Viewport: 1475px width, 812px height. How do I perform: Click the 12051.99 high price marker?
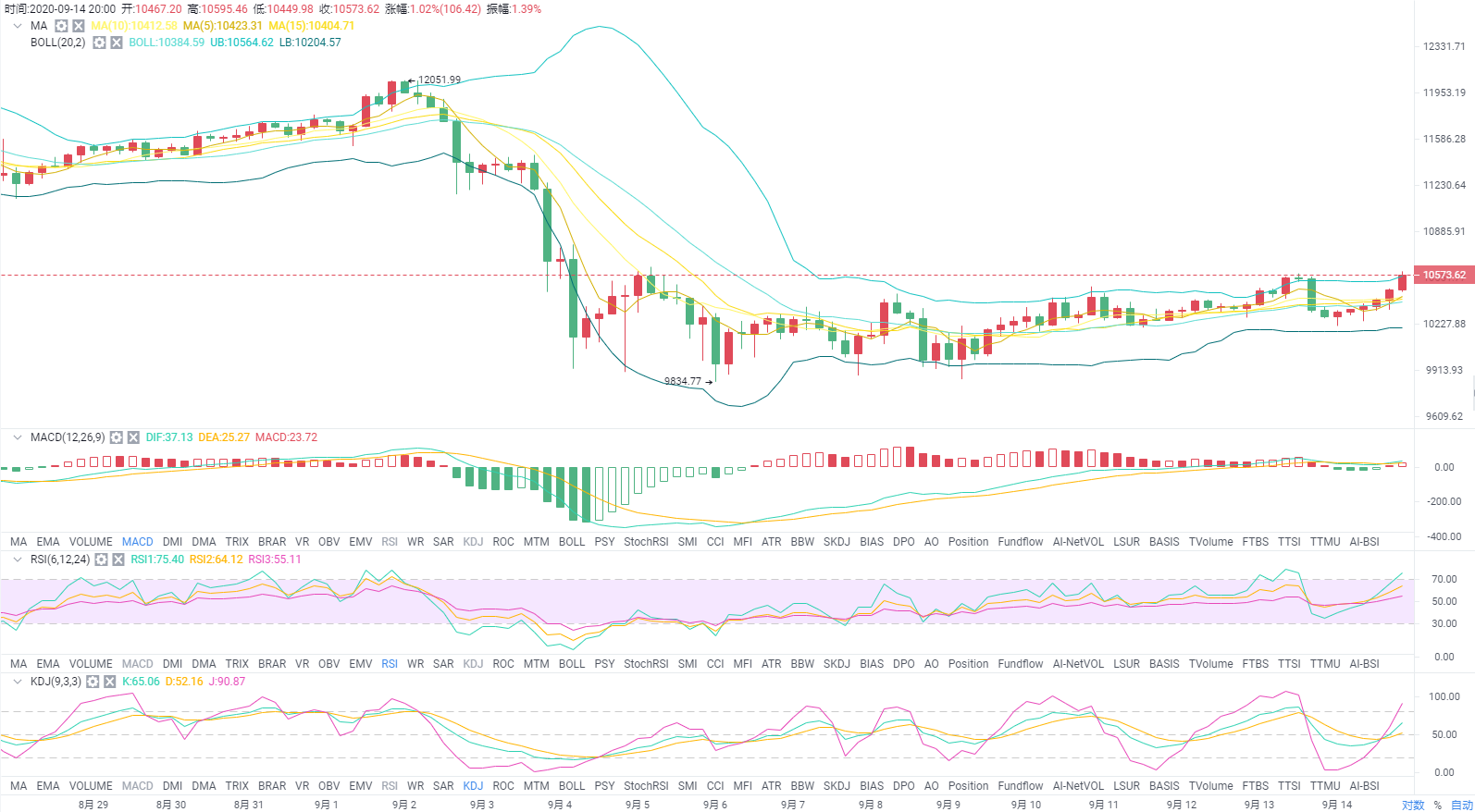(x=439, y=80)
